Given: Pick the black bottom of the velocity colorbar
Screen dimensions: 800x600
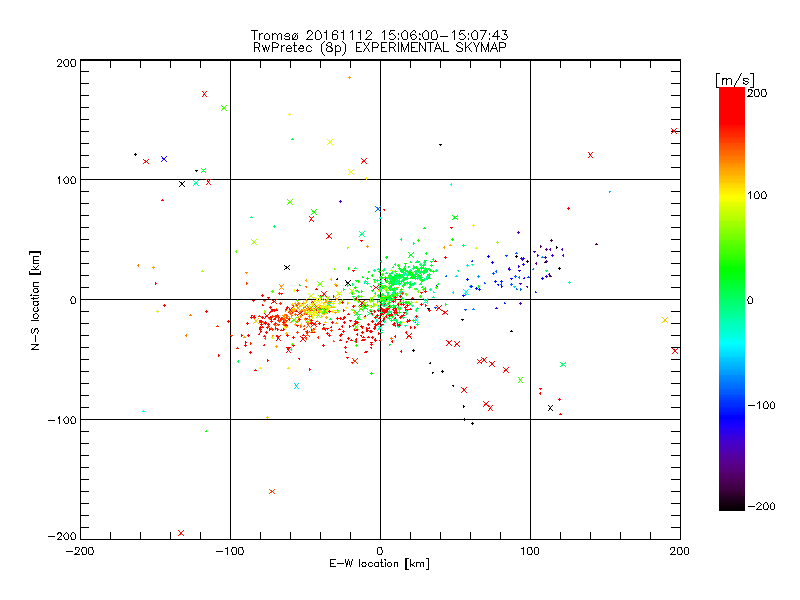Looking at the screenshot, I should (x=732, y=504).
